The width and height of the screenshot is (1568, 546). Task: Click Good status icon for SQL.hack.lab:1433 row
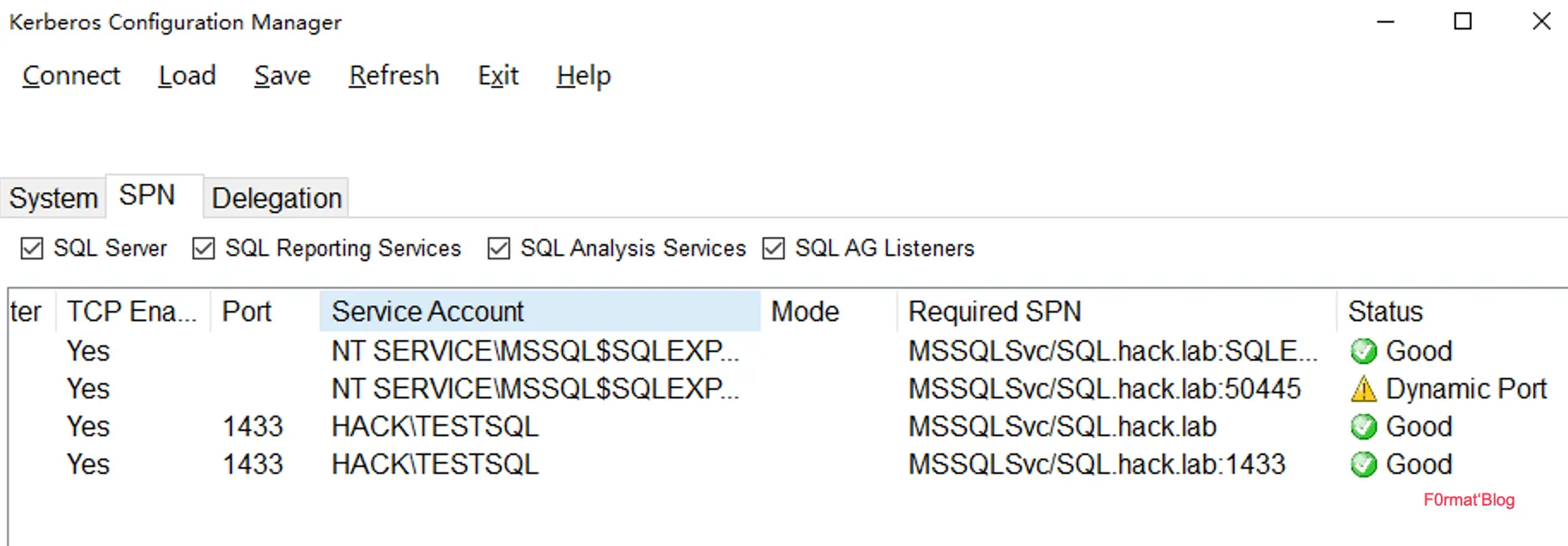click(x=1363, y=464)
